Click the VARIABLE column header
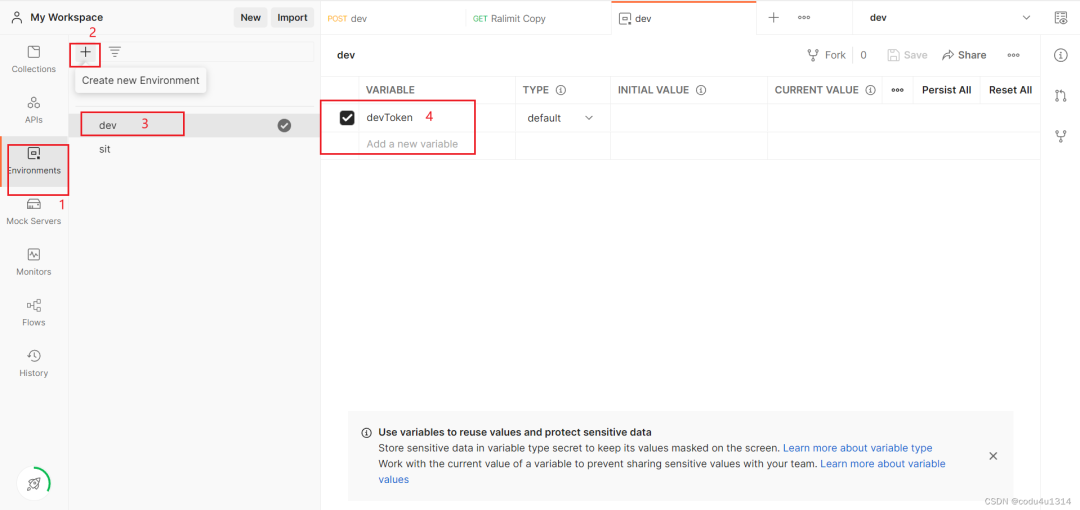This screenshot has width=1080, height=510. pyautogui.click(x=390, y=90)
